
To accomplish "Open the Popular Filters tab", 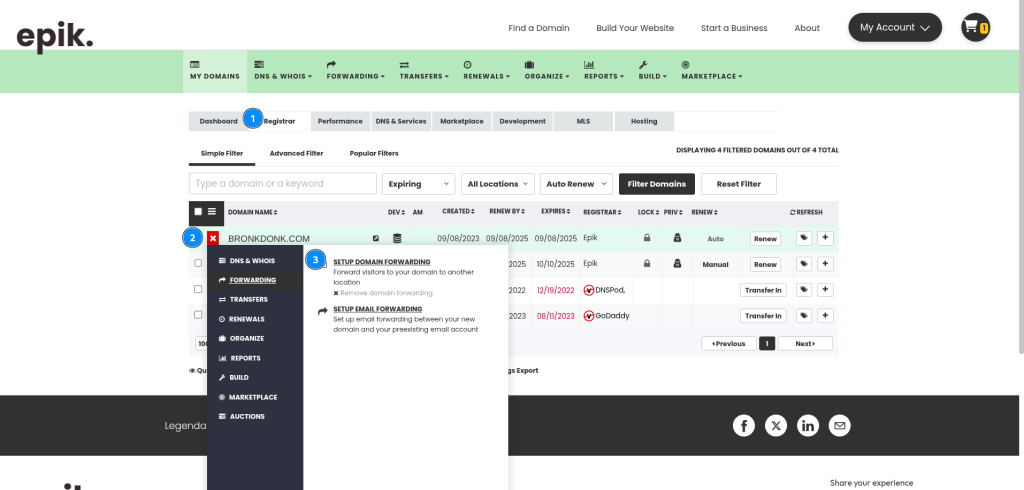I will pos(374,154).
